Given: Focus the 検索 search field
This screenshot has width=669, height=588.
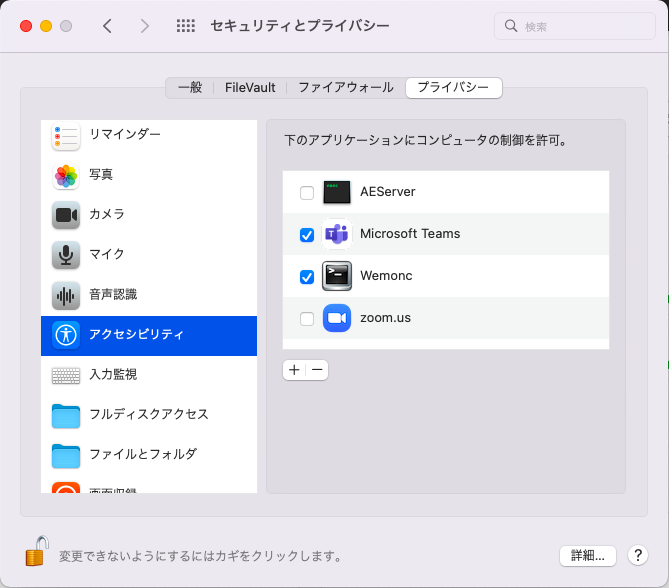Looking at the screenshot, I should 575,26.
